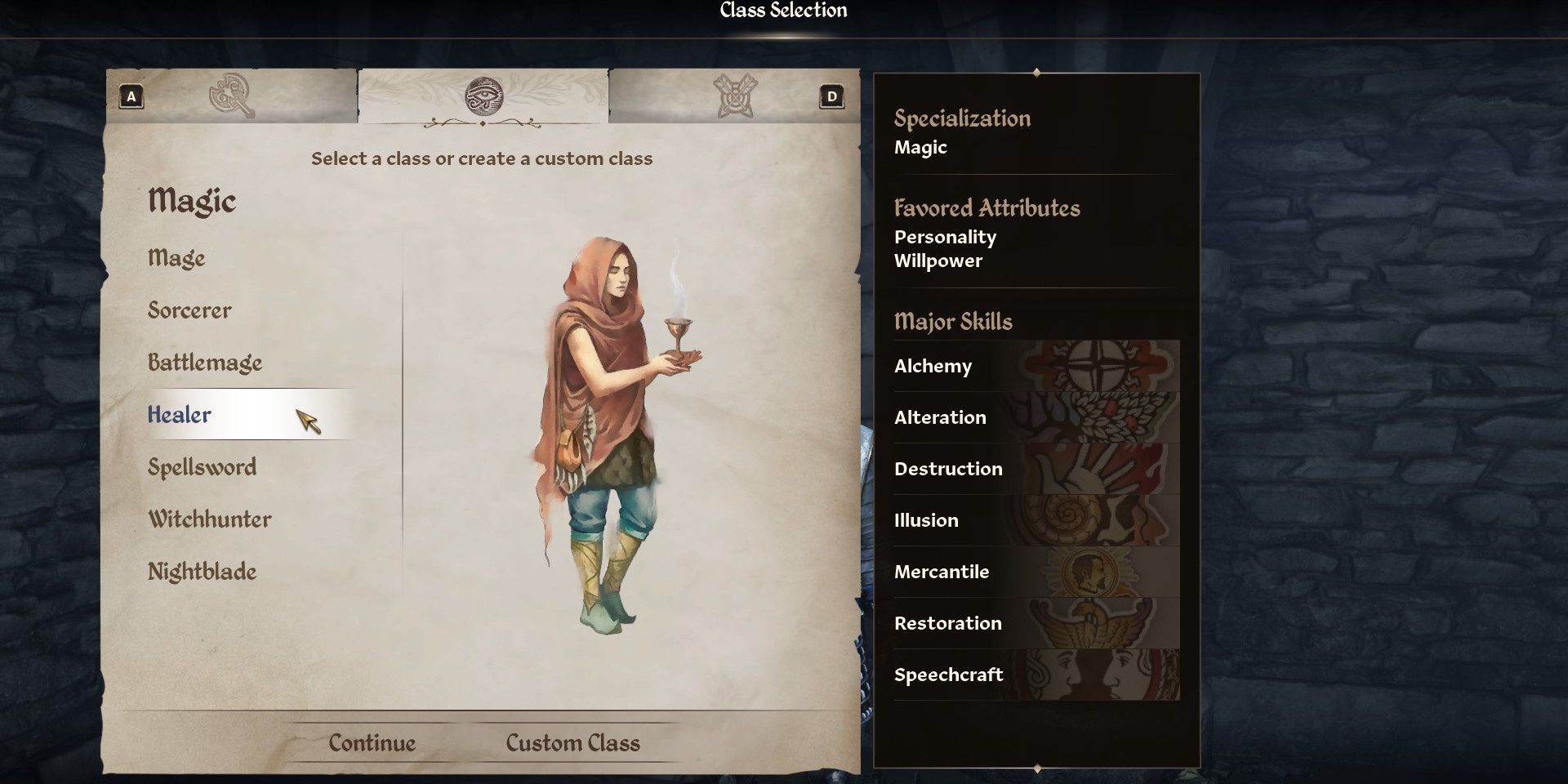Pick the Witchhunter class

pos(210,519)
